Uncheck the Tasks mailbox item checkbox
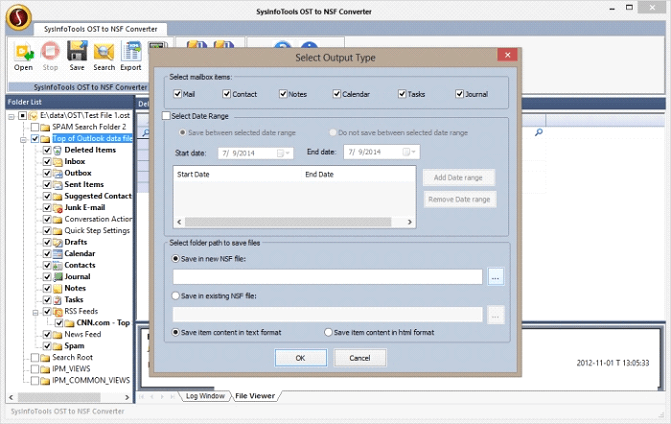The height and width of the screenshot is (424, 671). 402,94
